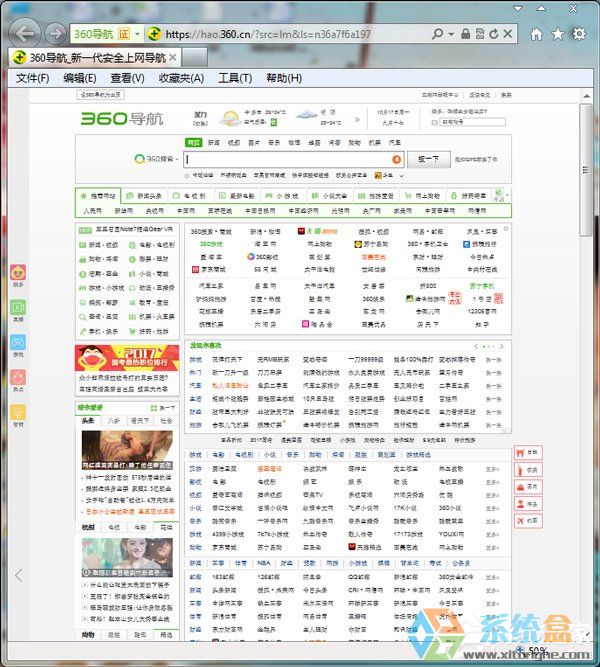
Task: Open the 人民网 link
Action: click(92, 211)
